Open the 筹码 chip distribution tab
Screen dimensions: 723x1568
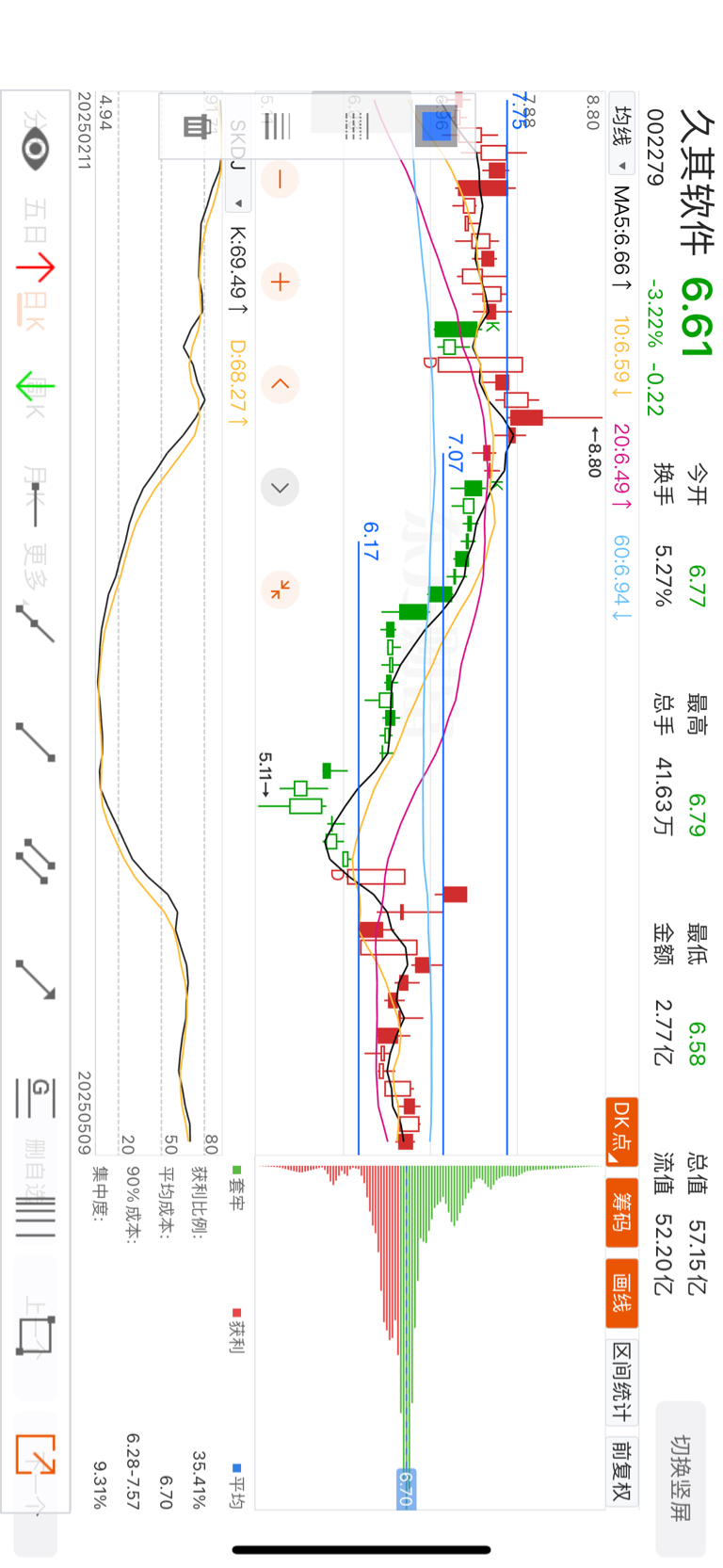point(621,1214)
